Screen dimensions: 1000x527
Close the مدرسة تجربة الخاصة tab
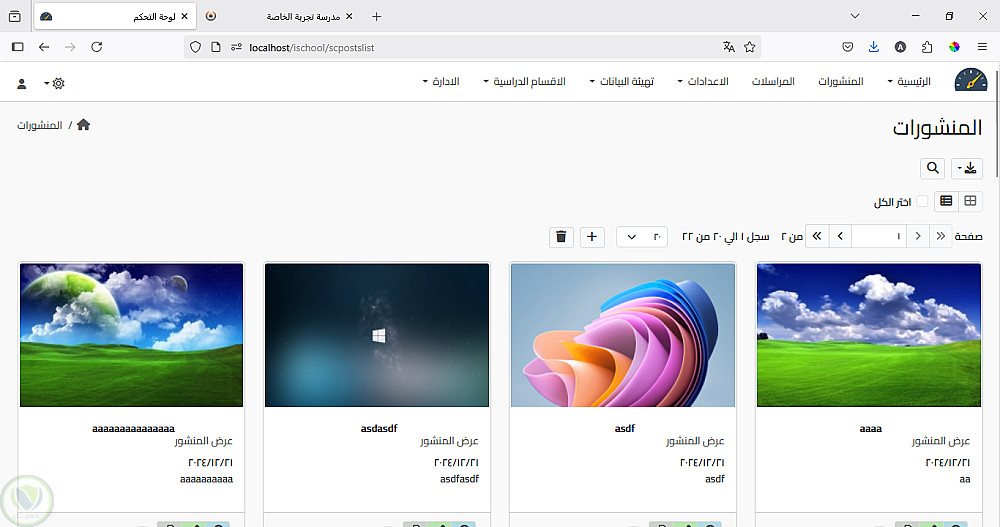(349, 17)
